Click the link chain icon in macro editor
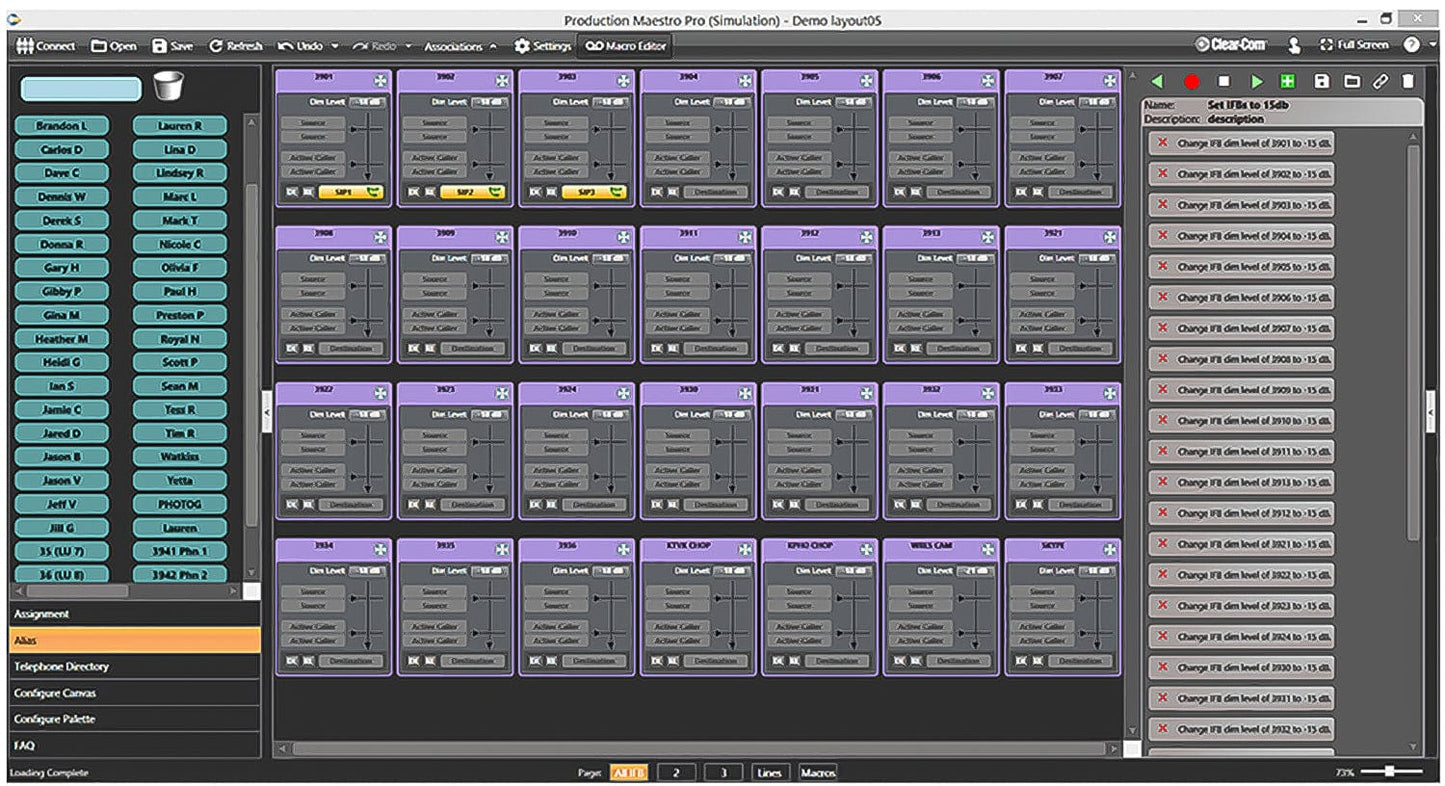The width and height of the screenshot is (1445, 786). click(1381, 82)
